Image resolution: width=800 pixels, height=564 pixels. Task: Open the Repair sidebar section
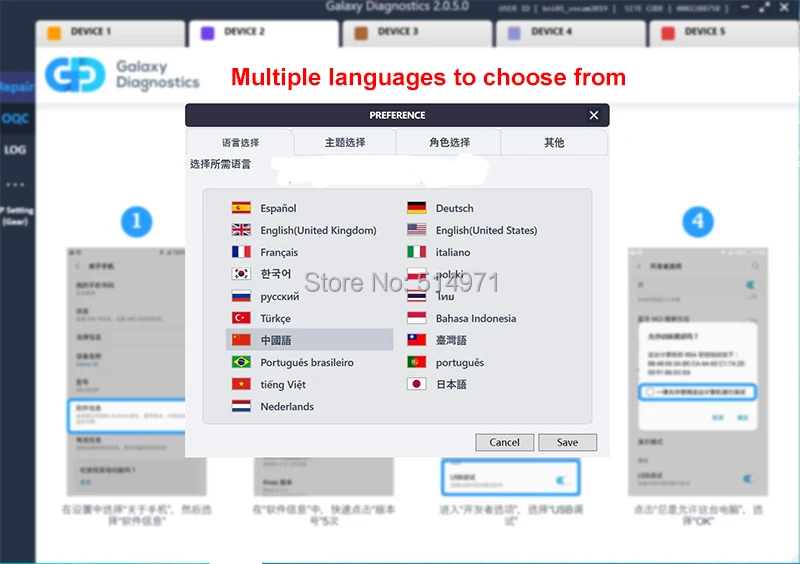[17, 87]
